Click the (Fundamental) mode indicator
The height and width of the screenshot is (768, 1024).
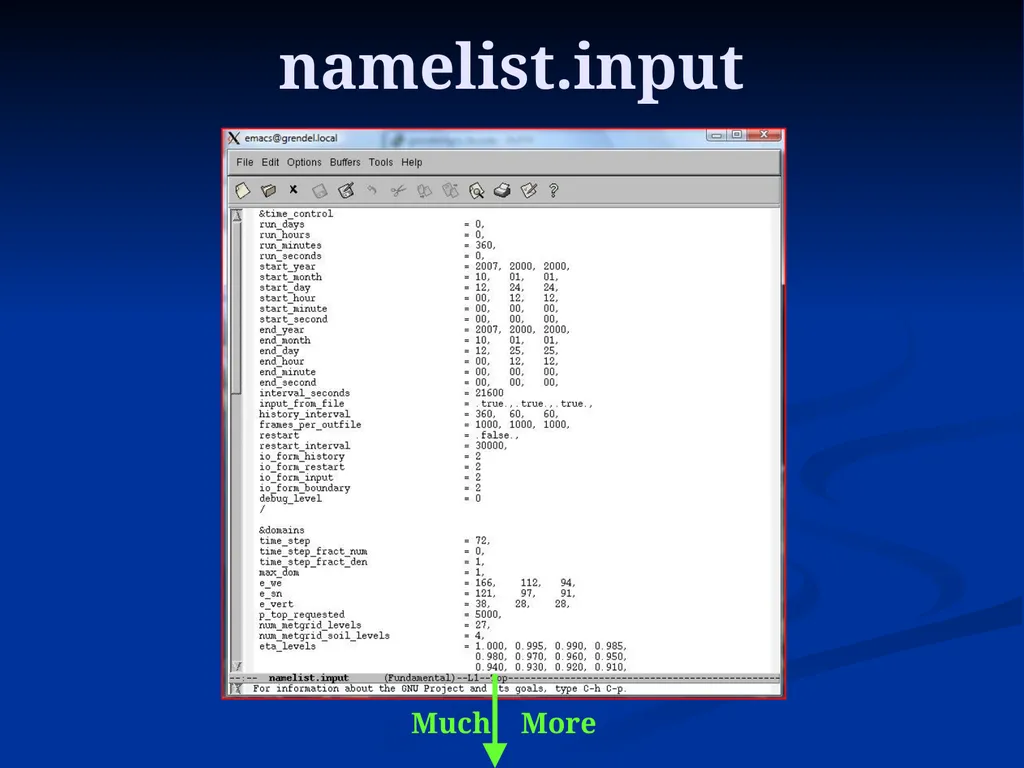pos(419,678)
